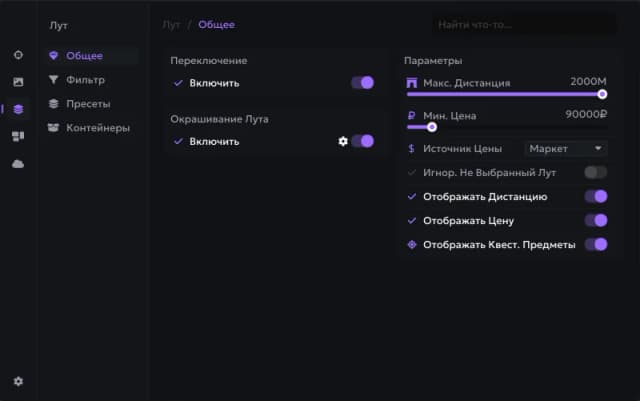Toggle Отображать Цену switch

click(596, 221)
